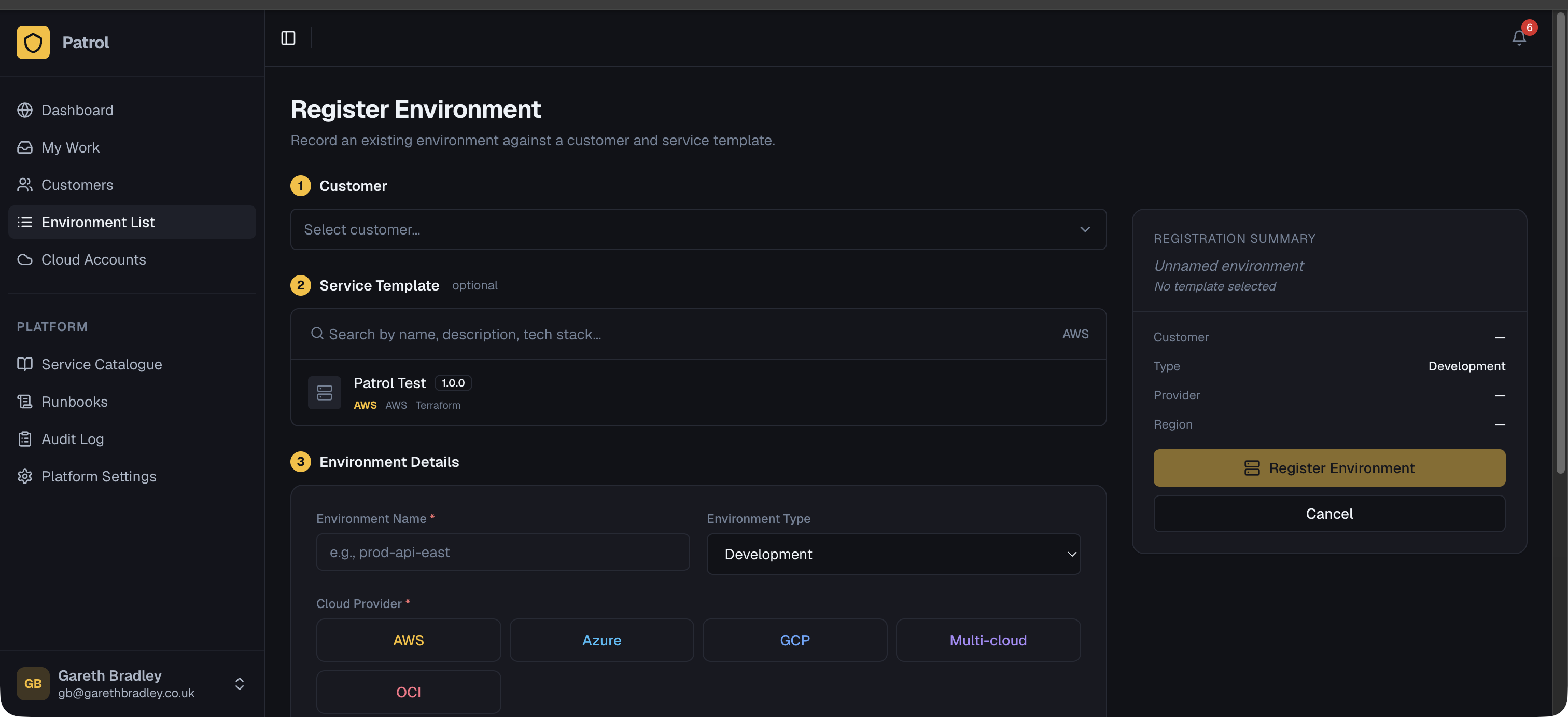Click the Runbooks scroll icon

click(x=25, y=402)
